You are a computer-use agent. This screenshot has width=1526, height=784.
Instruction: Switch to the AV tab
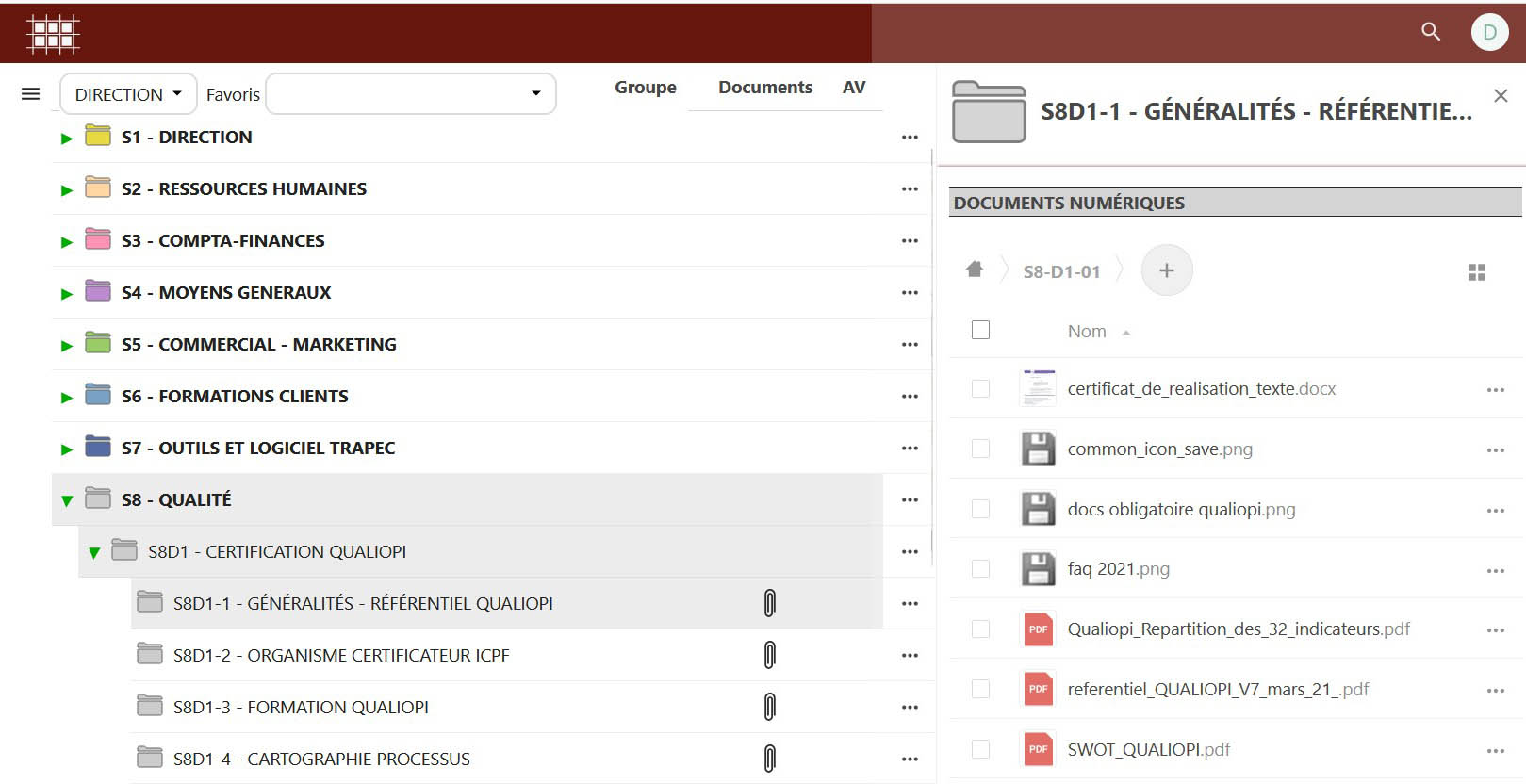click(x=854, y=87)
